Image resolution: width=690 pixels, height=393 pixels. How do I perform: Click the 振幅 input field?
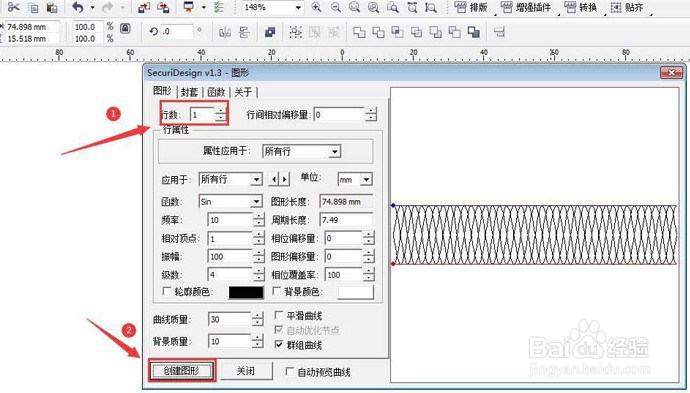pyautogui.click(x=230, y=256)
